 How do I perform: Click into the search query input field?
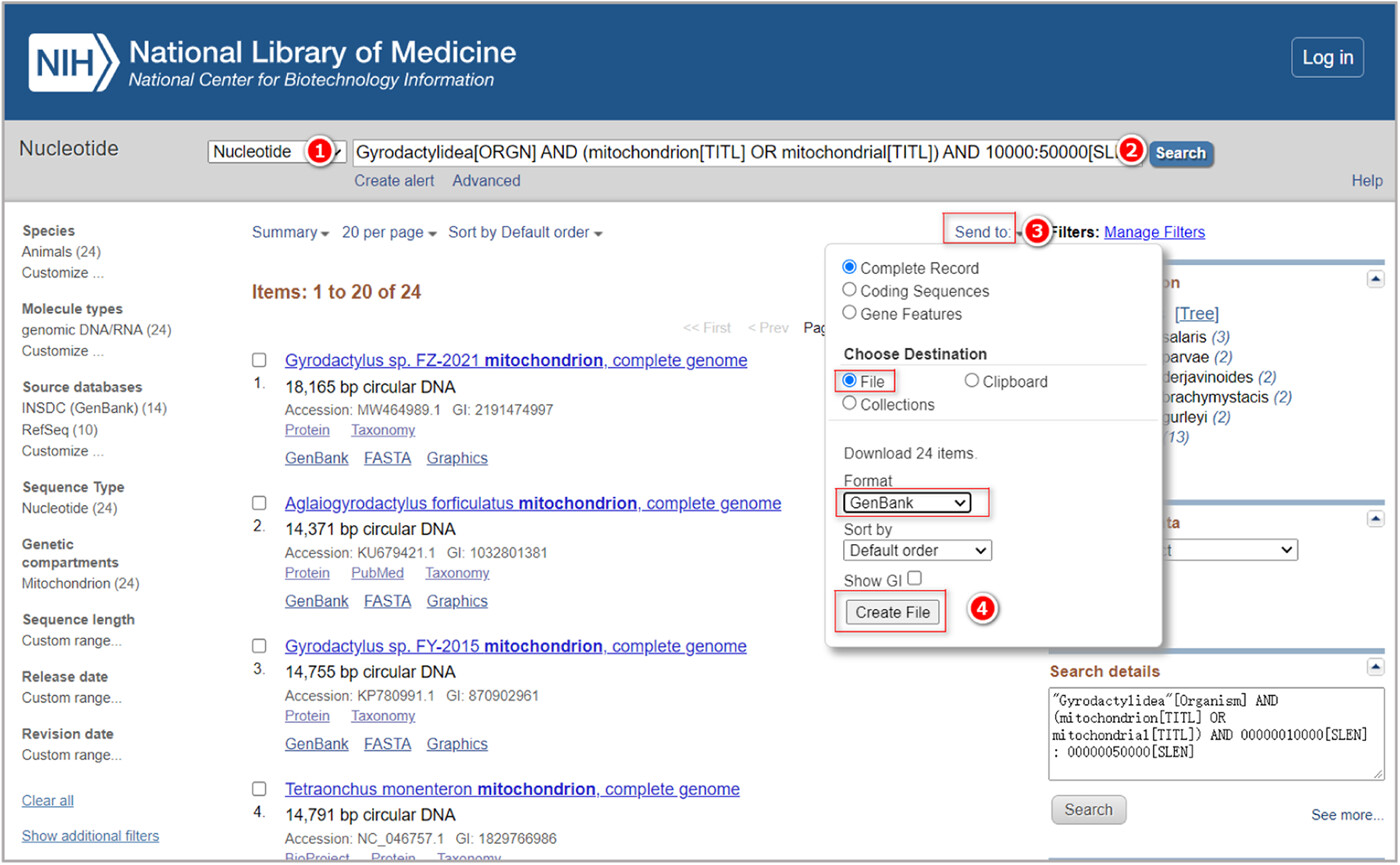pyautogui.click(x=748, y=153)
